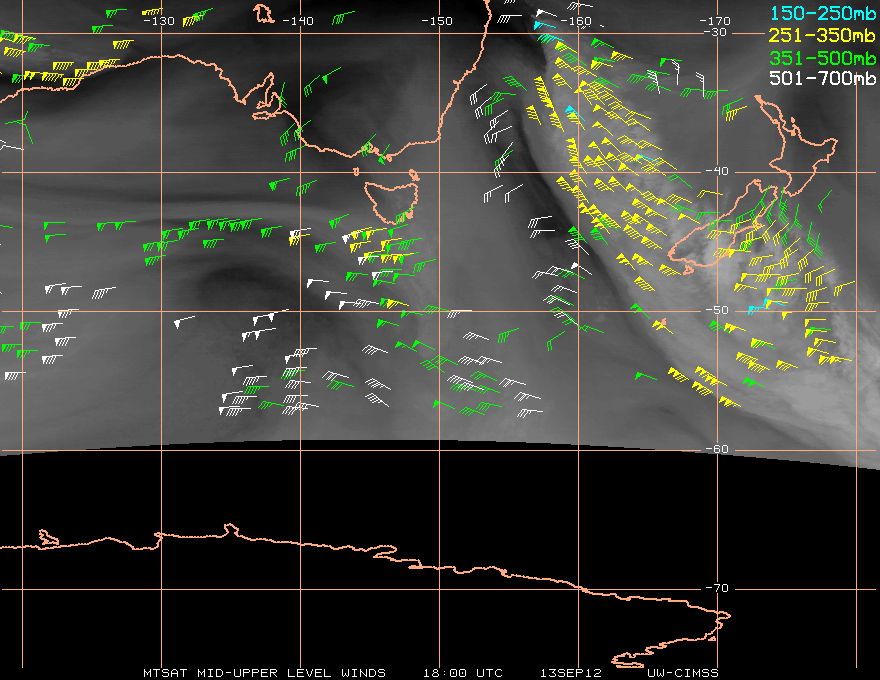Screen dimensions: 880x680
Task: Click the -70 latitude label
Action: coord(717,588)
